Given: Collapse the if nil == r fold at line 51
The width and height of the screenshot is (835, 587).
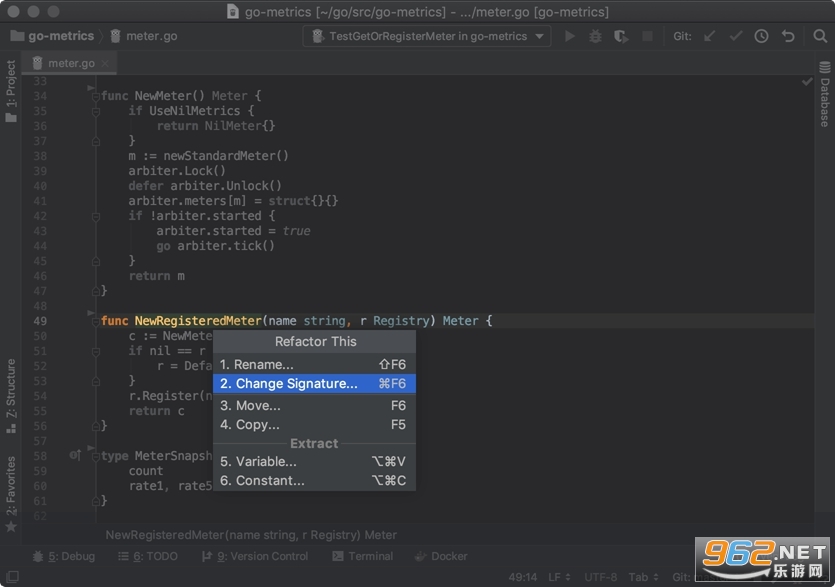Looking at the screenshot, I should pos(96,351).
